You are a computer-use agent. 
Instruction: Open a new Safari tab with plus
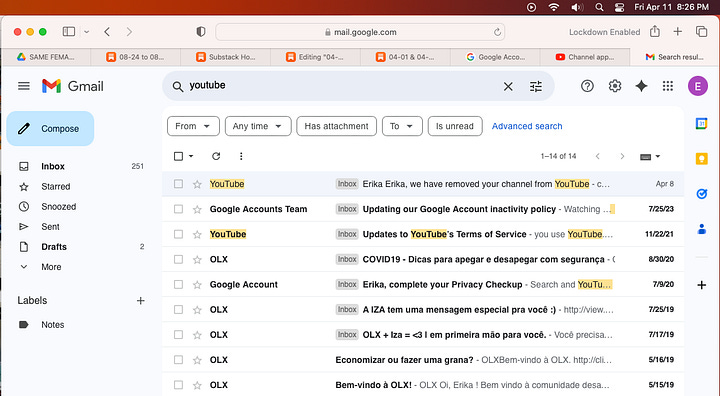point(678,31)
